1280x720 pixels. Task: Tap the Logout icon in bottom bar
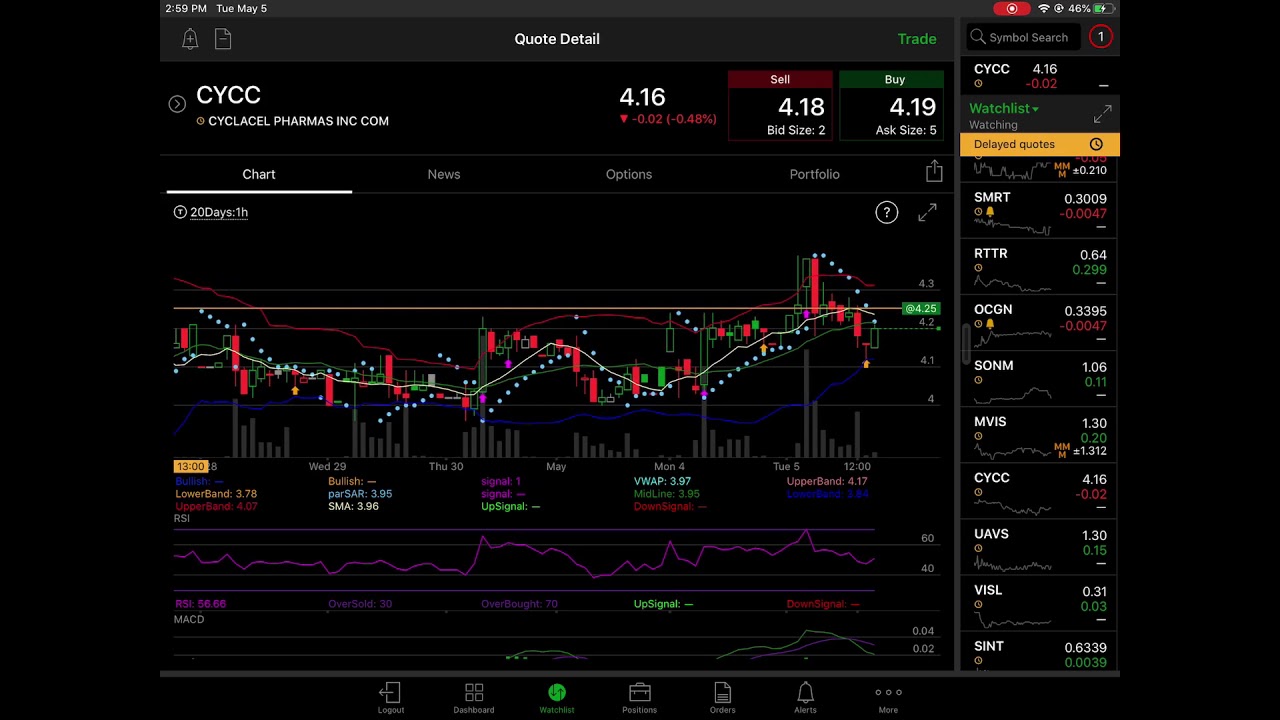(x=391, y=698)
